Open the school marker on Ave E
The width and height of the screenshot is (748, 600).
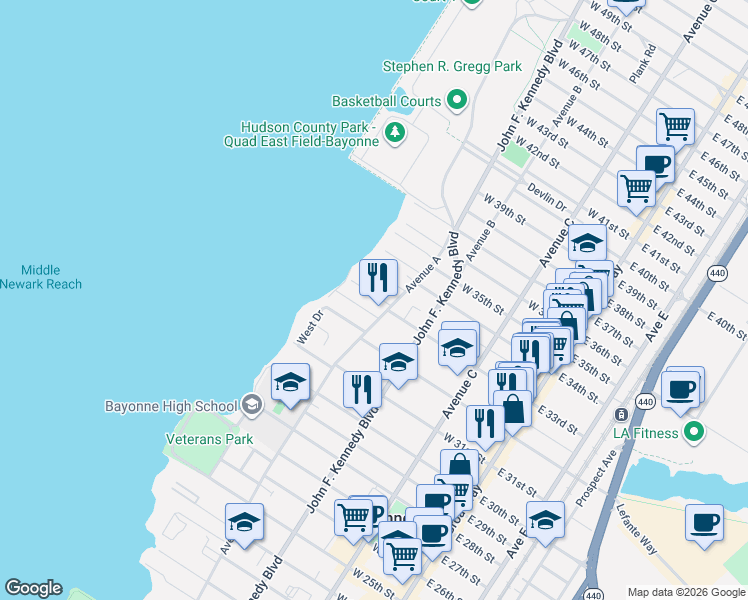[545, 520]
